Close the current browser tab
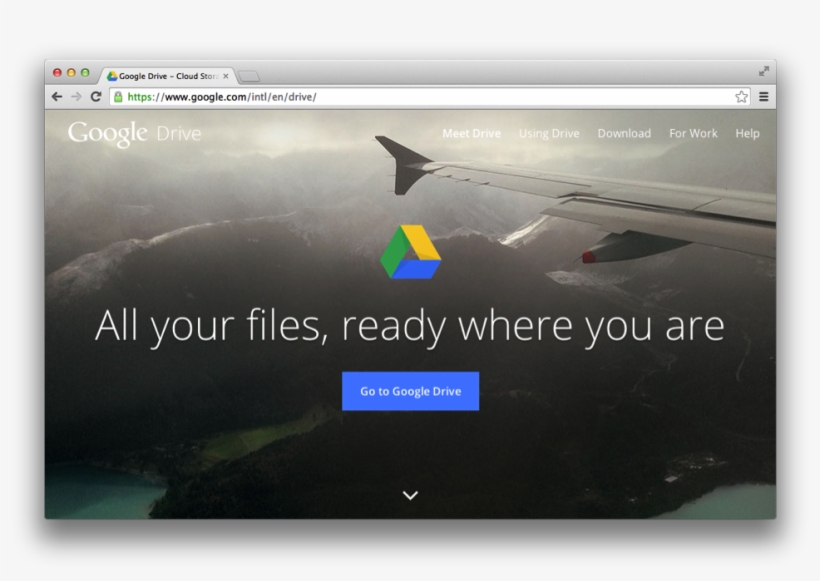 point(227,74)
